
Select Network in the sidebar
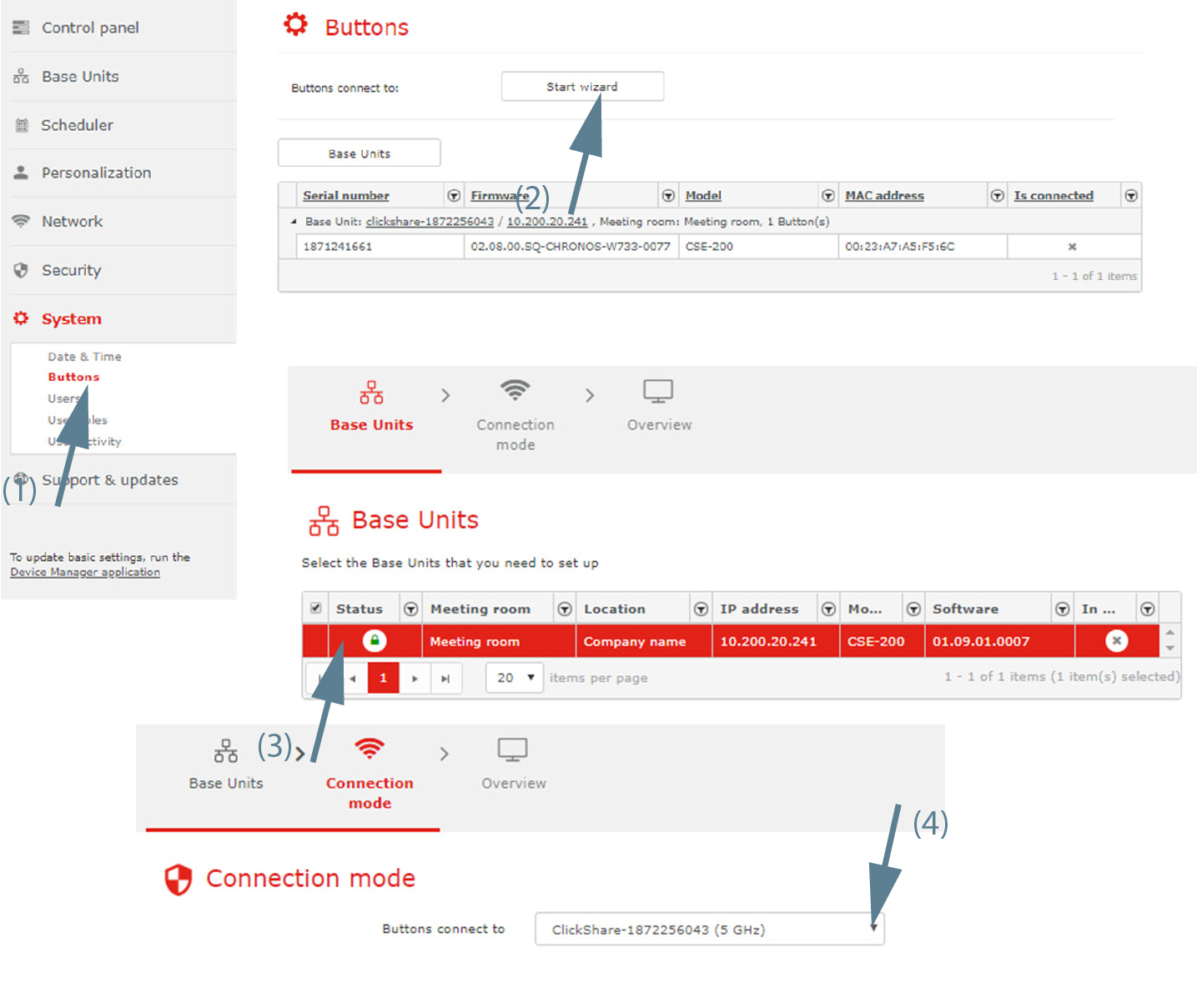coord(73,221)
